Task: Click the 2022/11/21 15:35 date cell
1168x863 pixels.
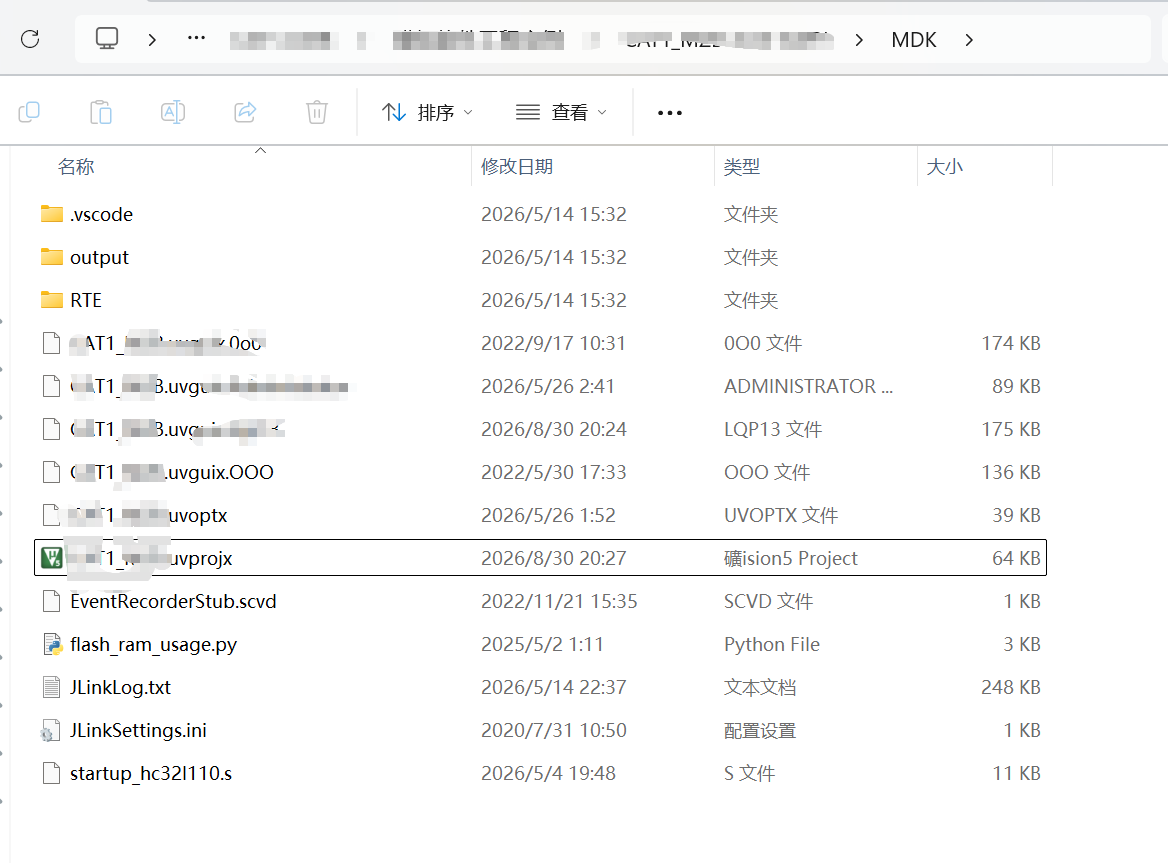Action: [559, 601]
